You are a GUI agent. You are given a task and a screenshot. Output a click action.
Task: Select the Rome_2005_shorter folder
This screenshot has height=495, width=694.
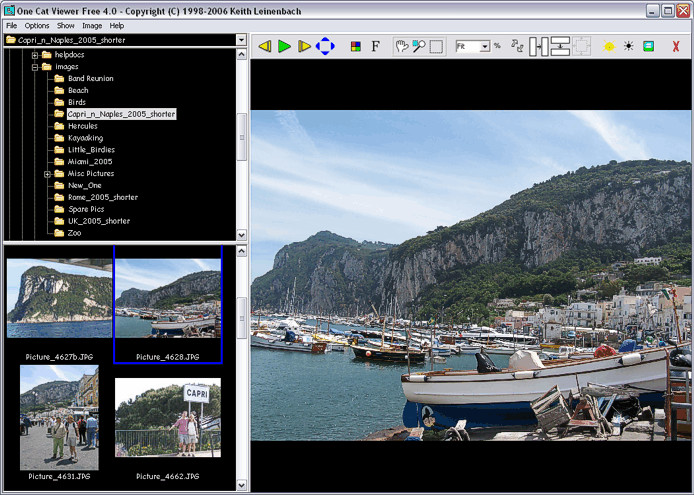click(x=103, y=197)
